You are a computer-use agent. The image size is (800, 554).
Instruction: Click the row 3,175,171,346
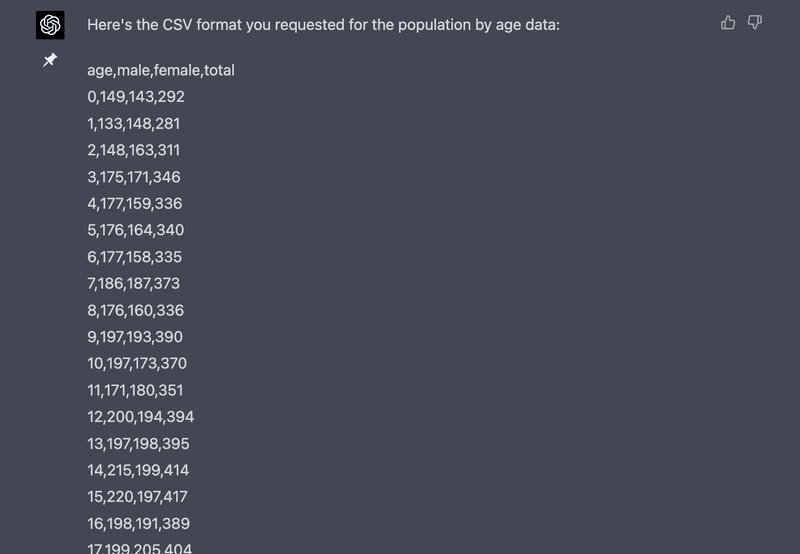tap(134, 177)
